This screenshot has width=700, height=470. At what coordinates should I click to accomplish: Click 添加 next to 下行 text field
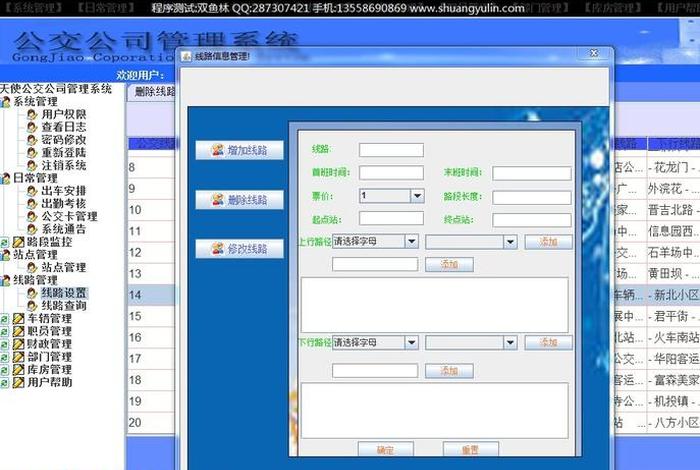coord(449,370)
